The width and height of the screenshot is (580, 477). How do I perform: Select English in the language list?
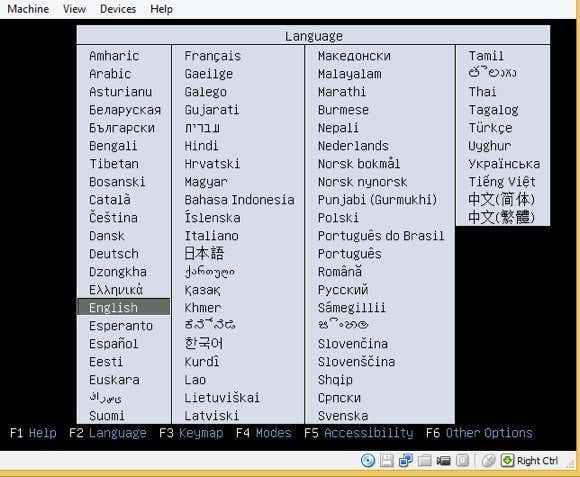pyautogui.click(x=124, y=307)
